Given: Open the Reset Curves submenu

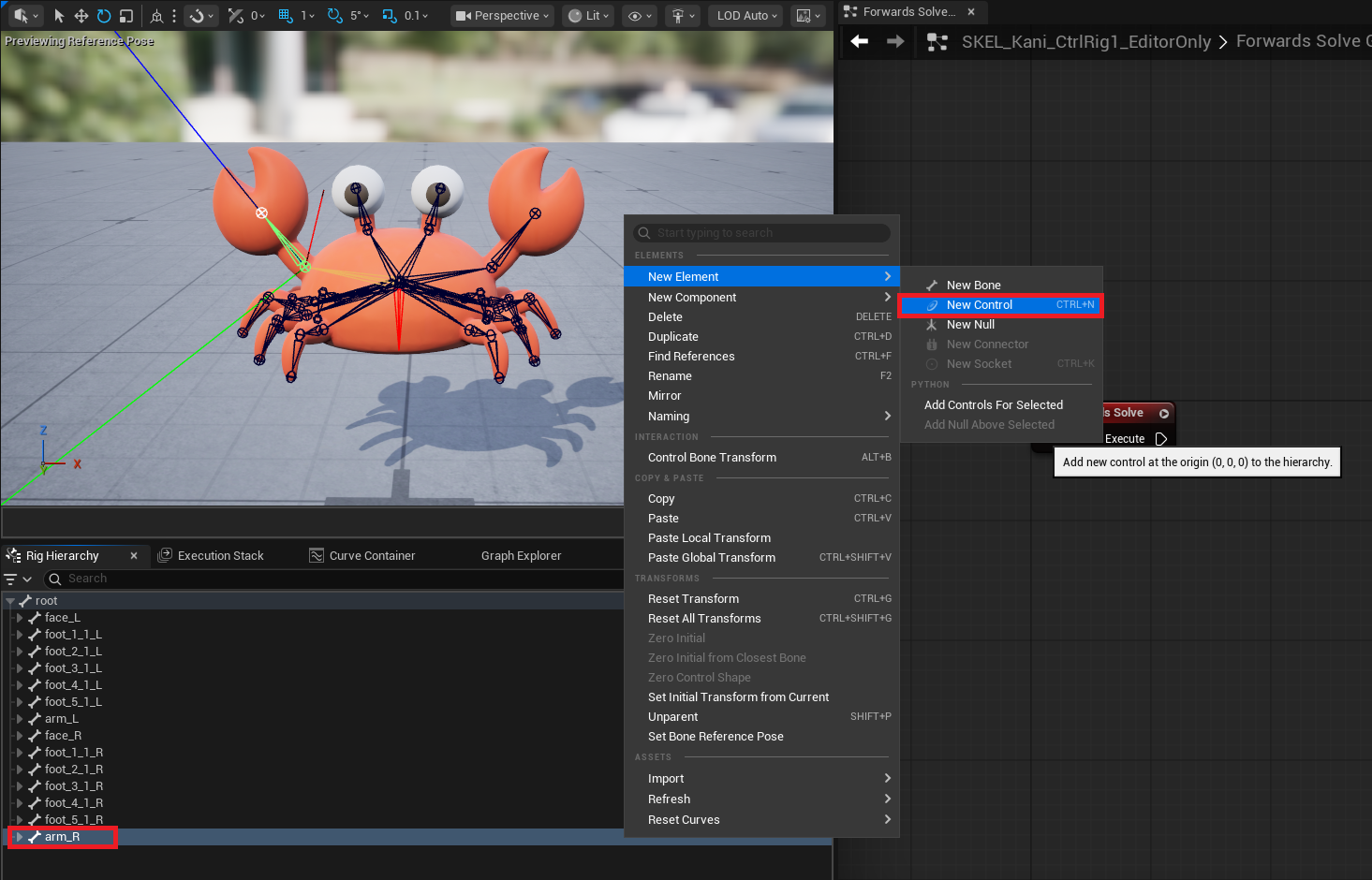Looking at the screenshot, I should click(761, 820).
